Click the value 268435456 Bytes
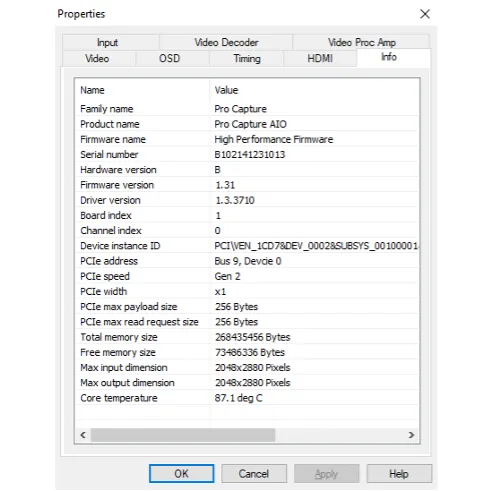This screenshot has width=491, height=491. pyautogui.click(x=252, y=337)
